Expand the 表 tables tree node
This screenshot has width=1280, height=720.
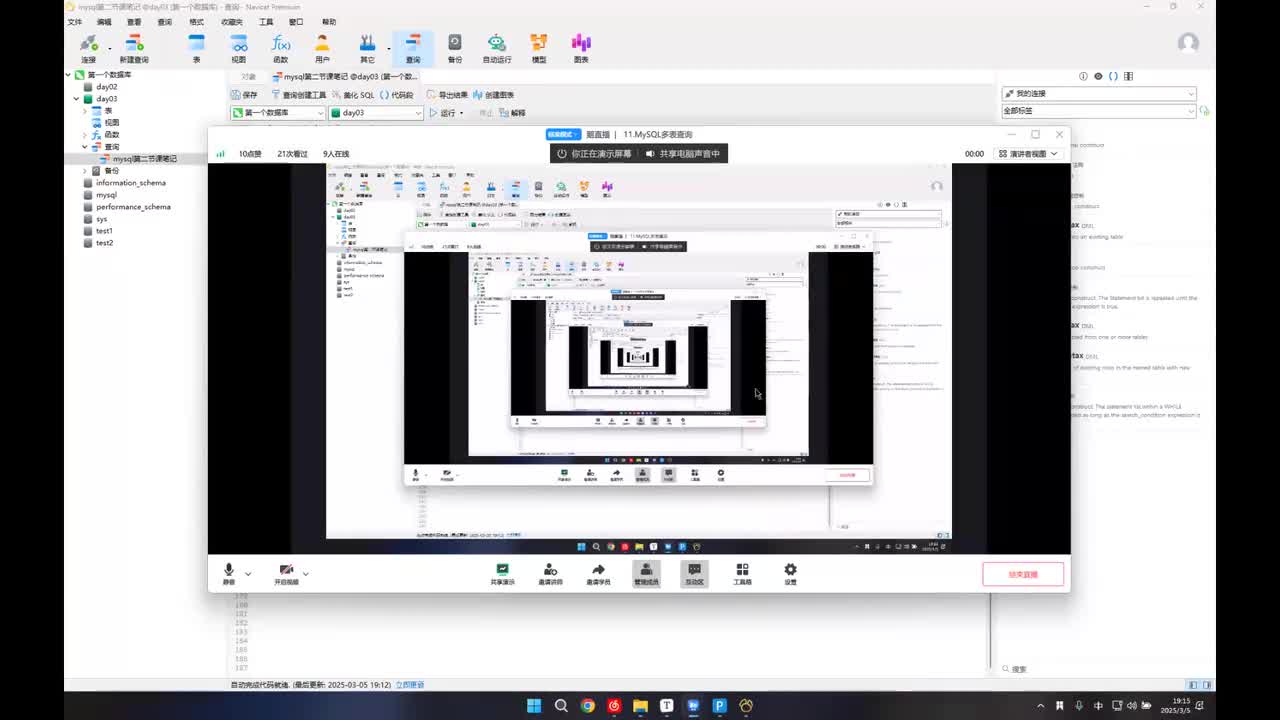85,111
